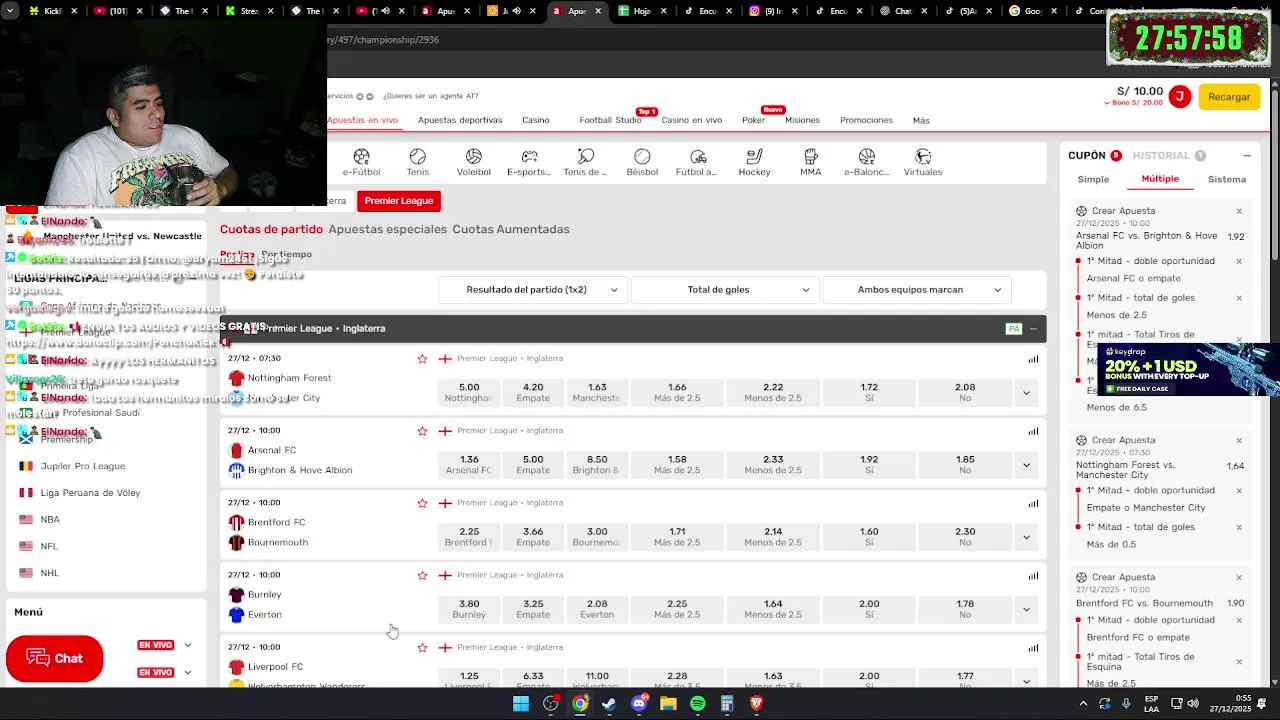
Task: Select Arsenal FC win odds 1.36
Action: coord(469,465)
